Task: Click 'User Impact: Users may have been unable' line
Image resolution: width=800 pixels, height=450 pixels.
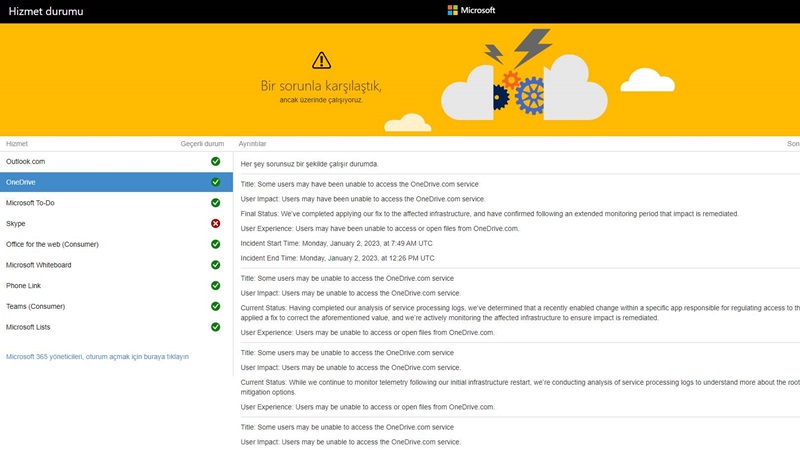Action: (363, 199)
